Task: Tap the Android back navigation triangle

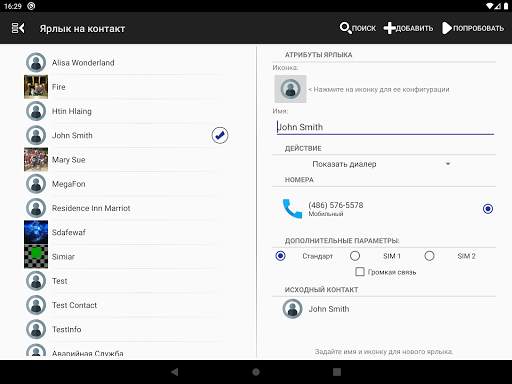Action: 174,372
